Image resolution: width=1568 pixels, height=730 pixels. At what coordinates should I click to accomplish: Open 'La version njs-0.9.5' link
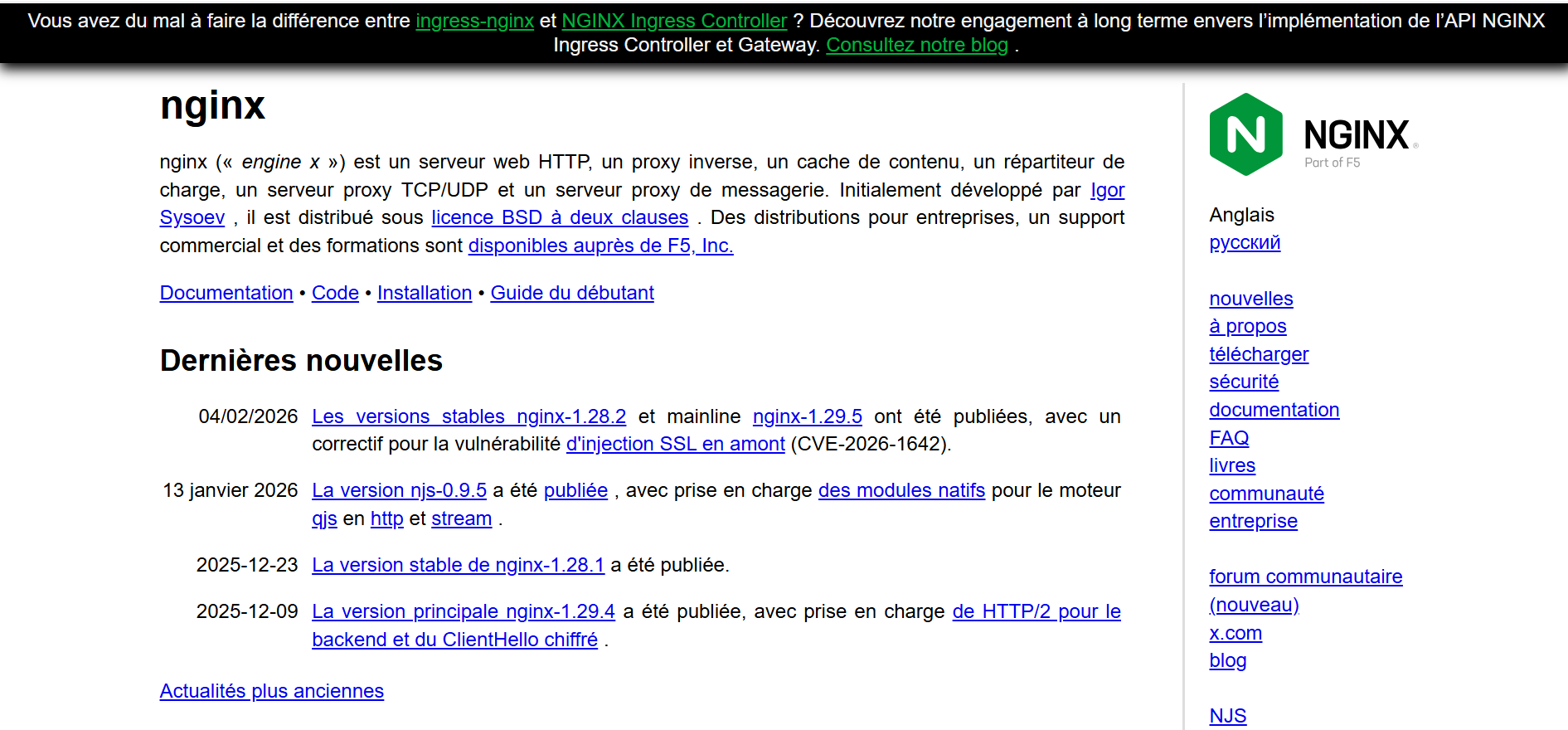pos(399,490)
